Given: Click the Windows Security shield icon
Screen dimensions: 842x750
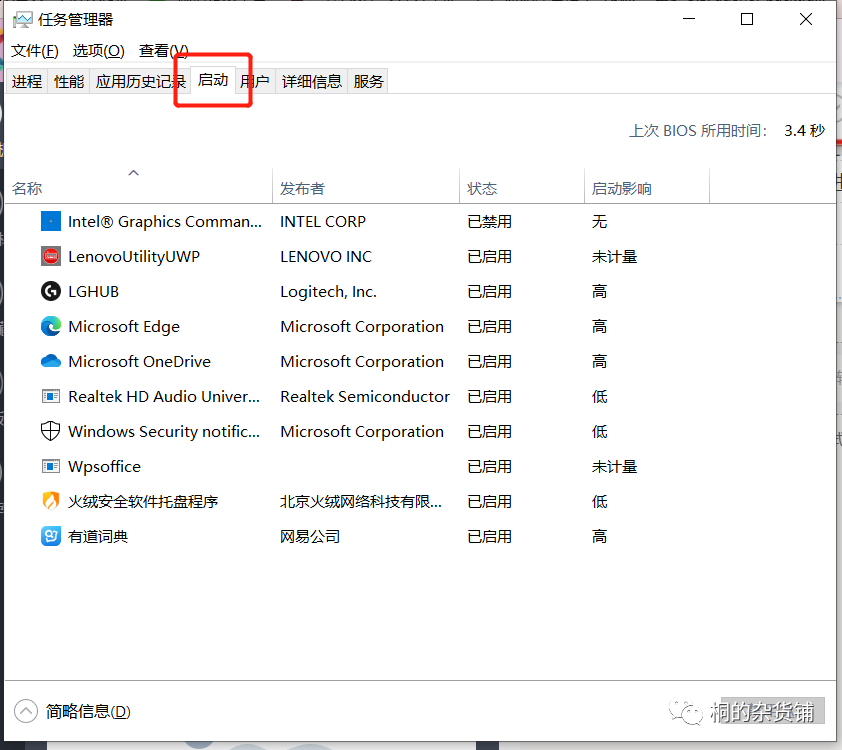Looking at the screenshot, I should pos(51,432).
